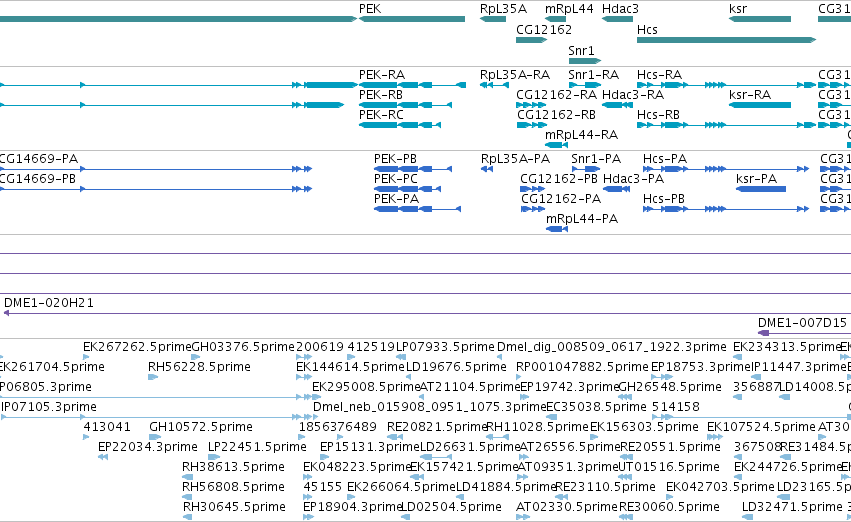Select the ksr-PA protein label
The image size is (851, 522).
tap(757, 179)
